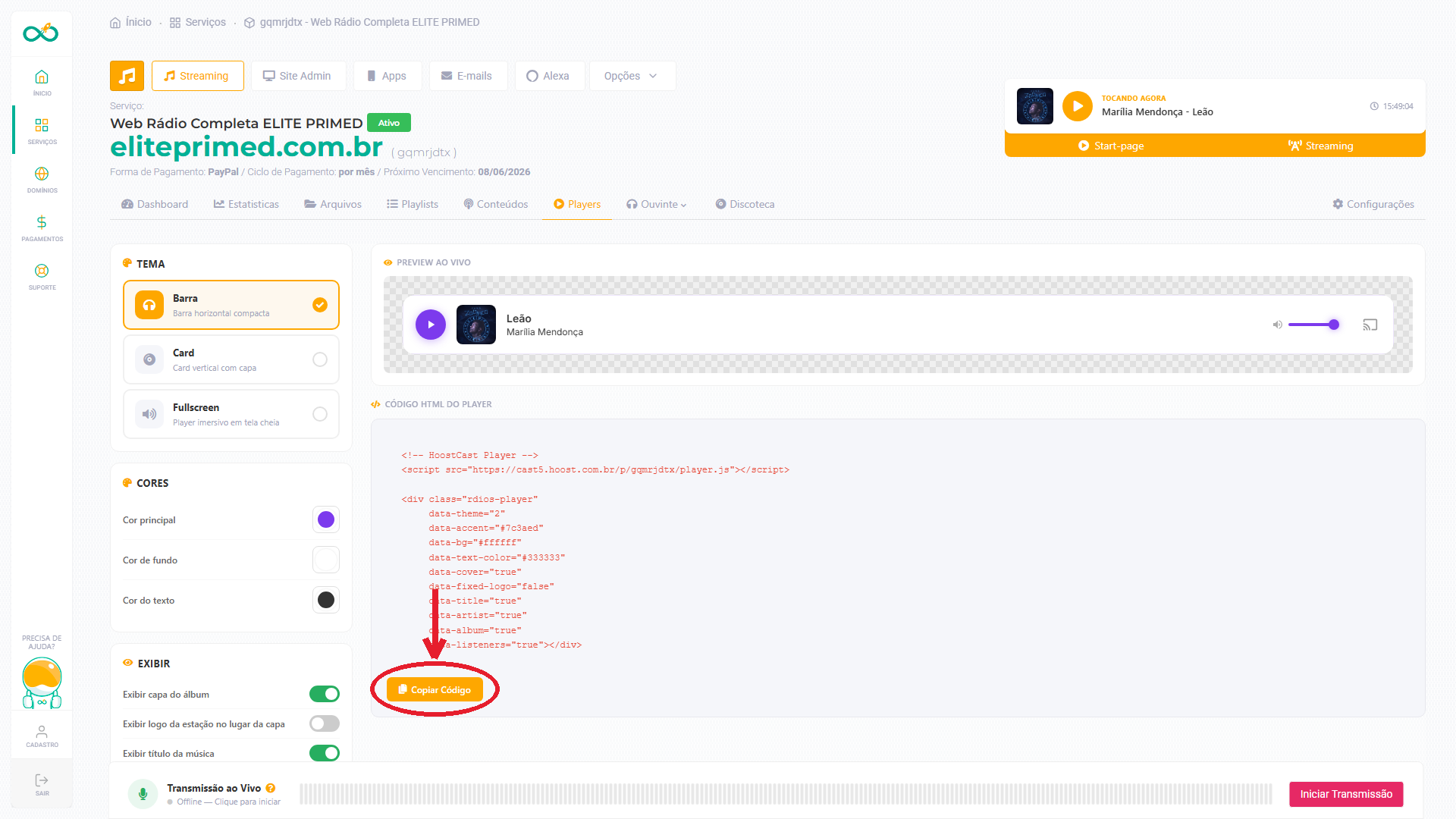
Task: Play the now-playing track in header
Action: pos(1077,106)
